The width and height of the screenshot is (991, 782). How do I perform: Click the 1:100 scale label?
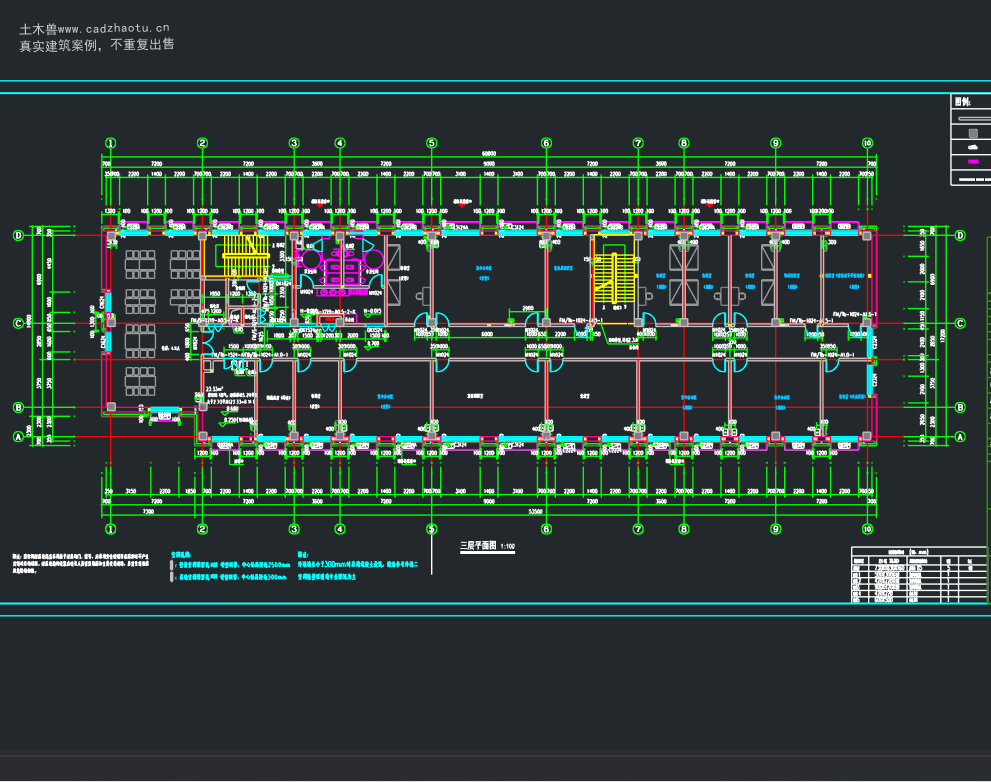[x=508, y=546]
